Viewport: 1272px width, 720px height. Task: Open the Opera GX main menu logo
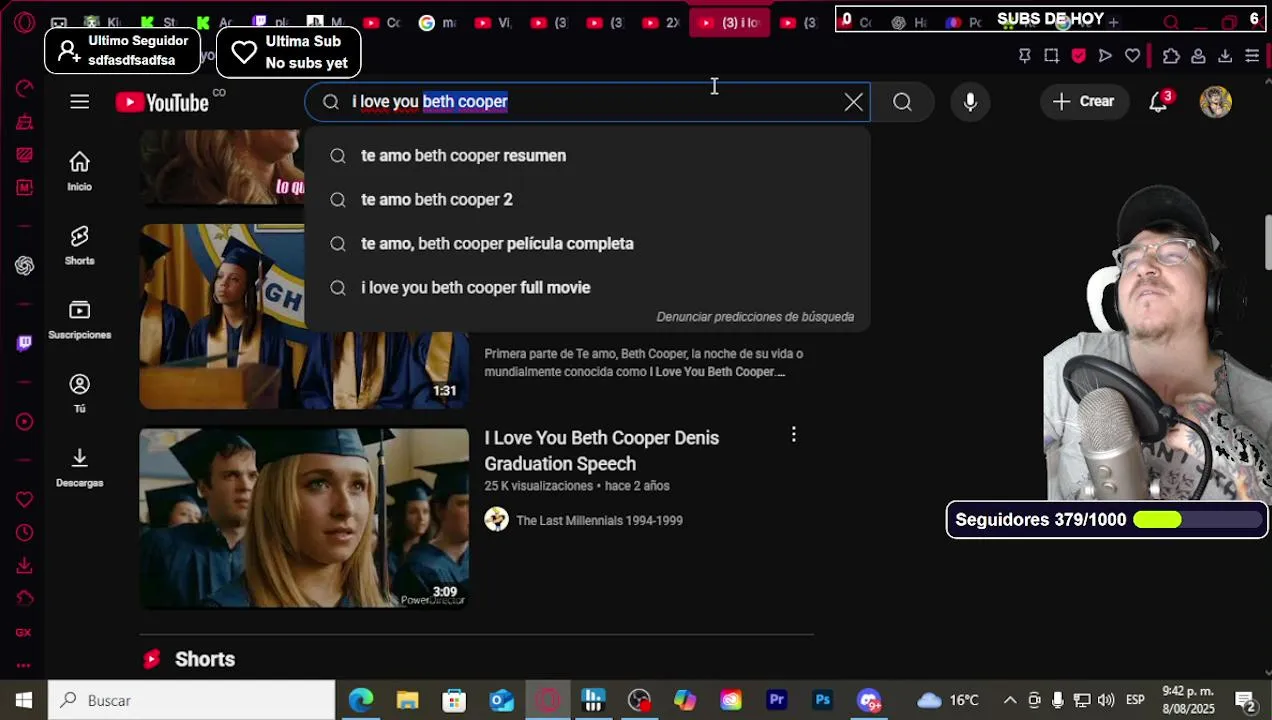(x=24, y=22)
